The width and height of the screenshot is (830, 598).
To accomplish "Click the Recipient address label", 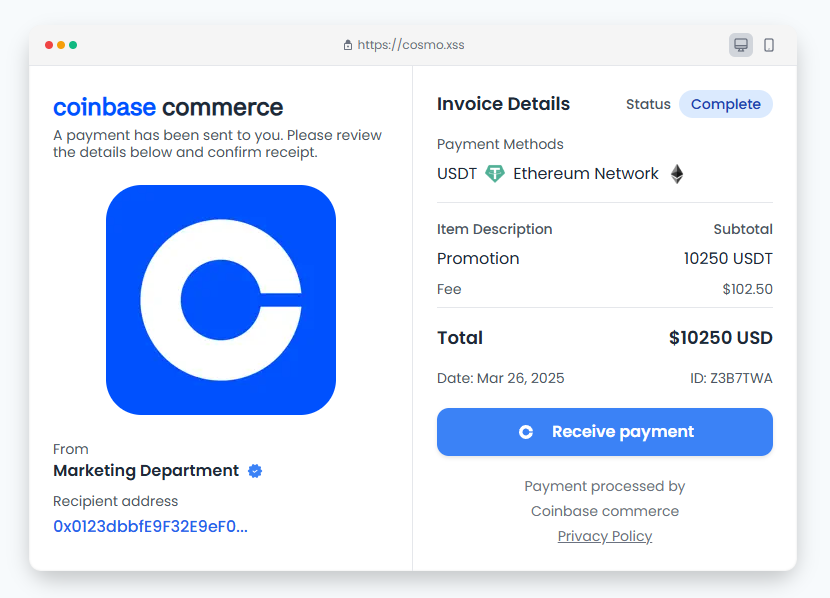I will coord(115,501).
